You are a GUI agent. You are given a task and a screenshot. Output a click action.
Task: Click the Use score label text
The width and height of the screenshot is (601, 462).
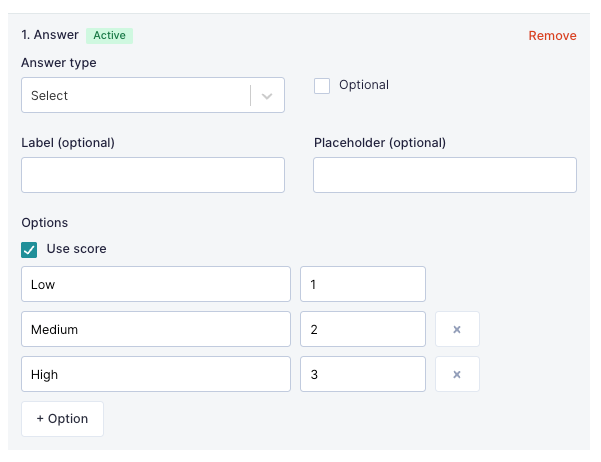coord(76,249)
